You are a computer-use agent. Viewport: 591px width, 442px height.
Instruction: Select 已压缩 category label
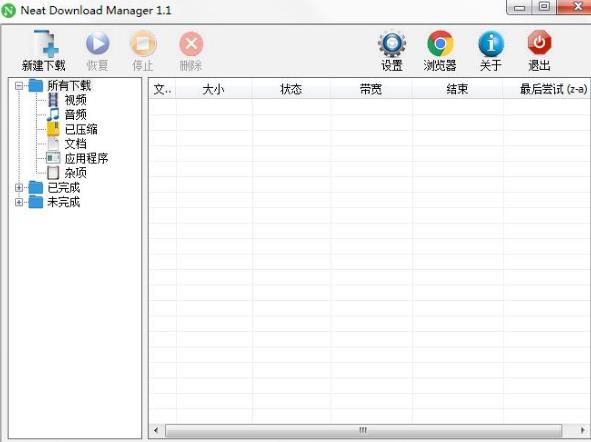[x=81, y=129]
